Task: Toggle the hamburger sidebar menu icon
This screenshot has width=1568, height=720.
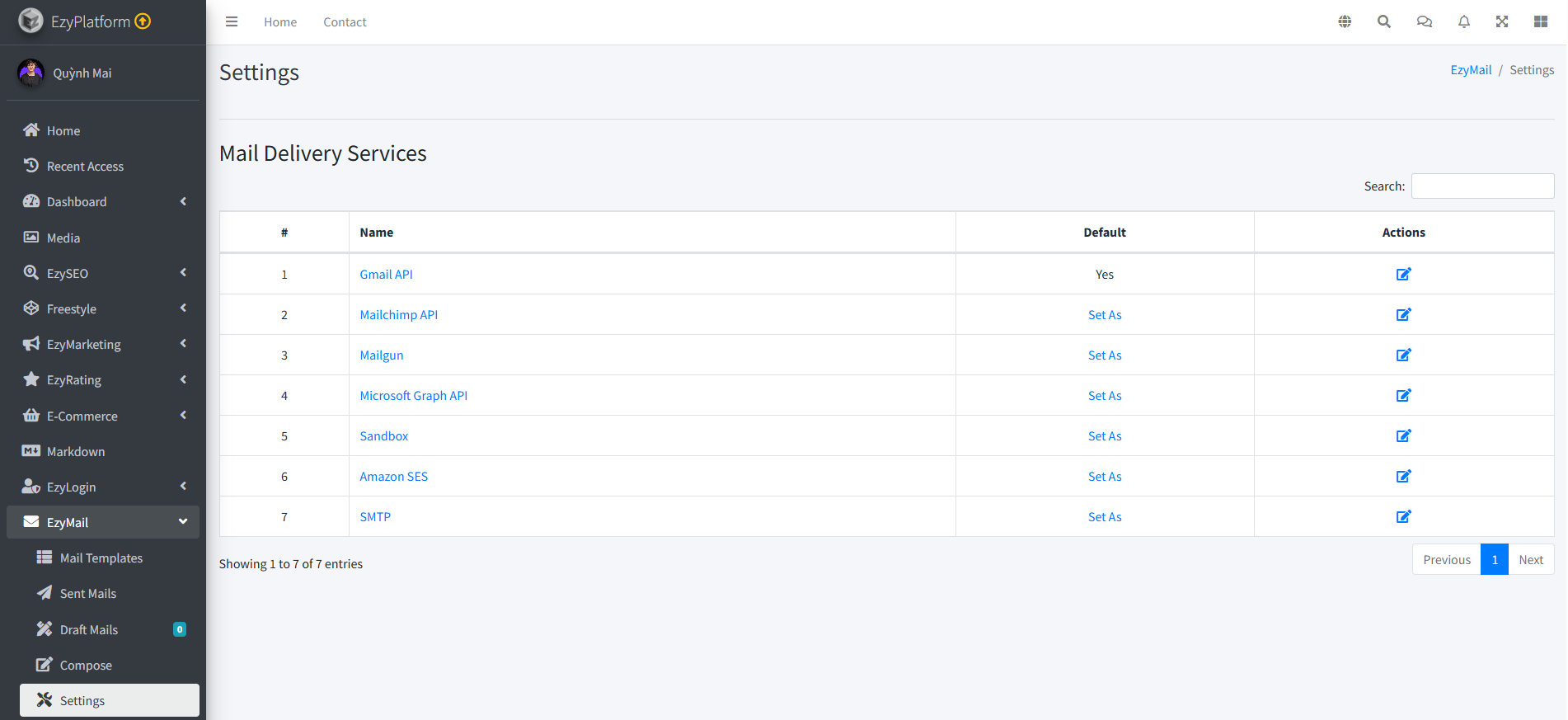Action: pos(232,21)
